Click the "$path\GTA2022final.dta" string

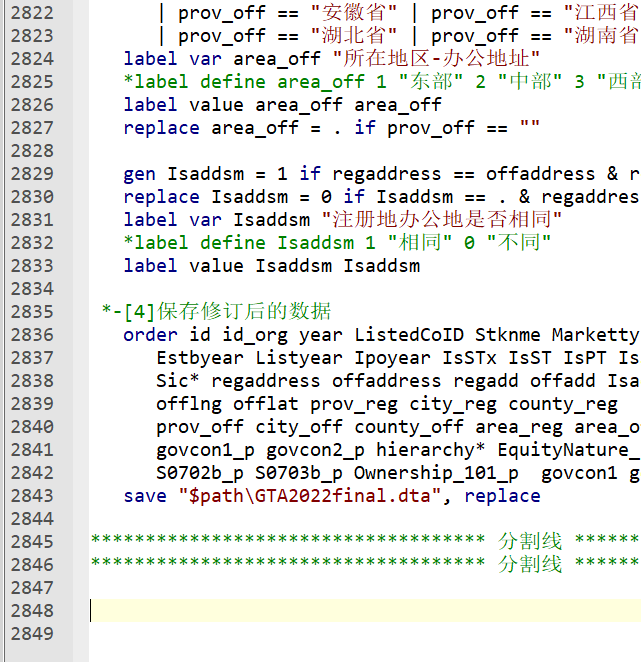(309, 496)
